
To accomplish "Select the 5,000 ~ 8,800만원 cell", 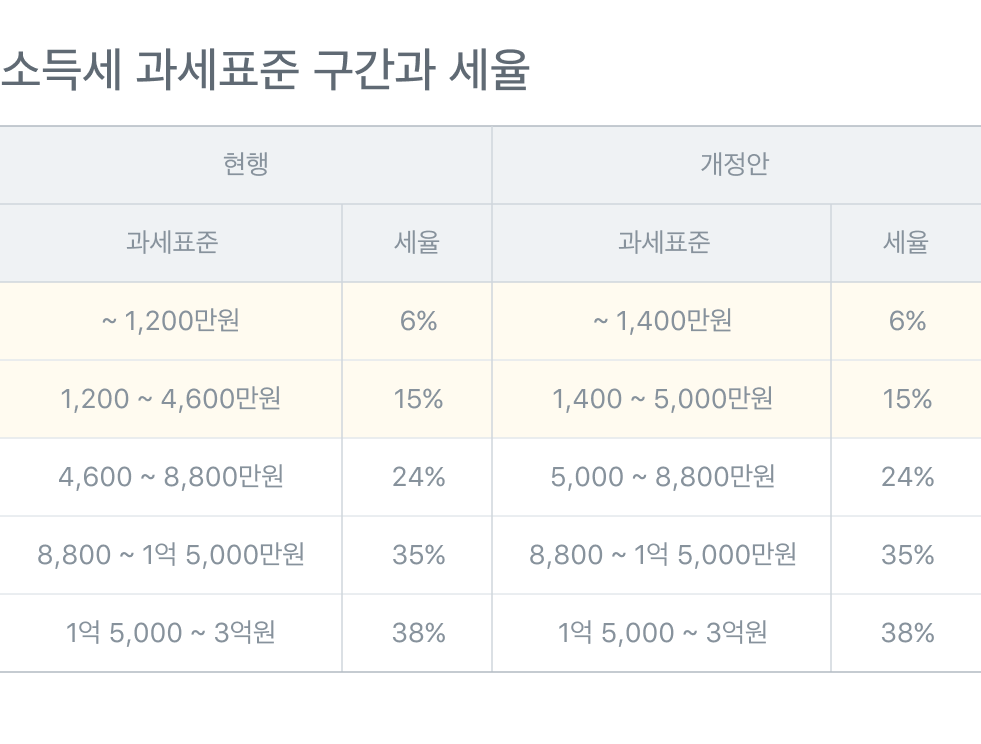I will pyautogui.click(x=662, y=477).
